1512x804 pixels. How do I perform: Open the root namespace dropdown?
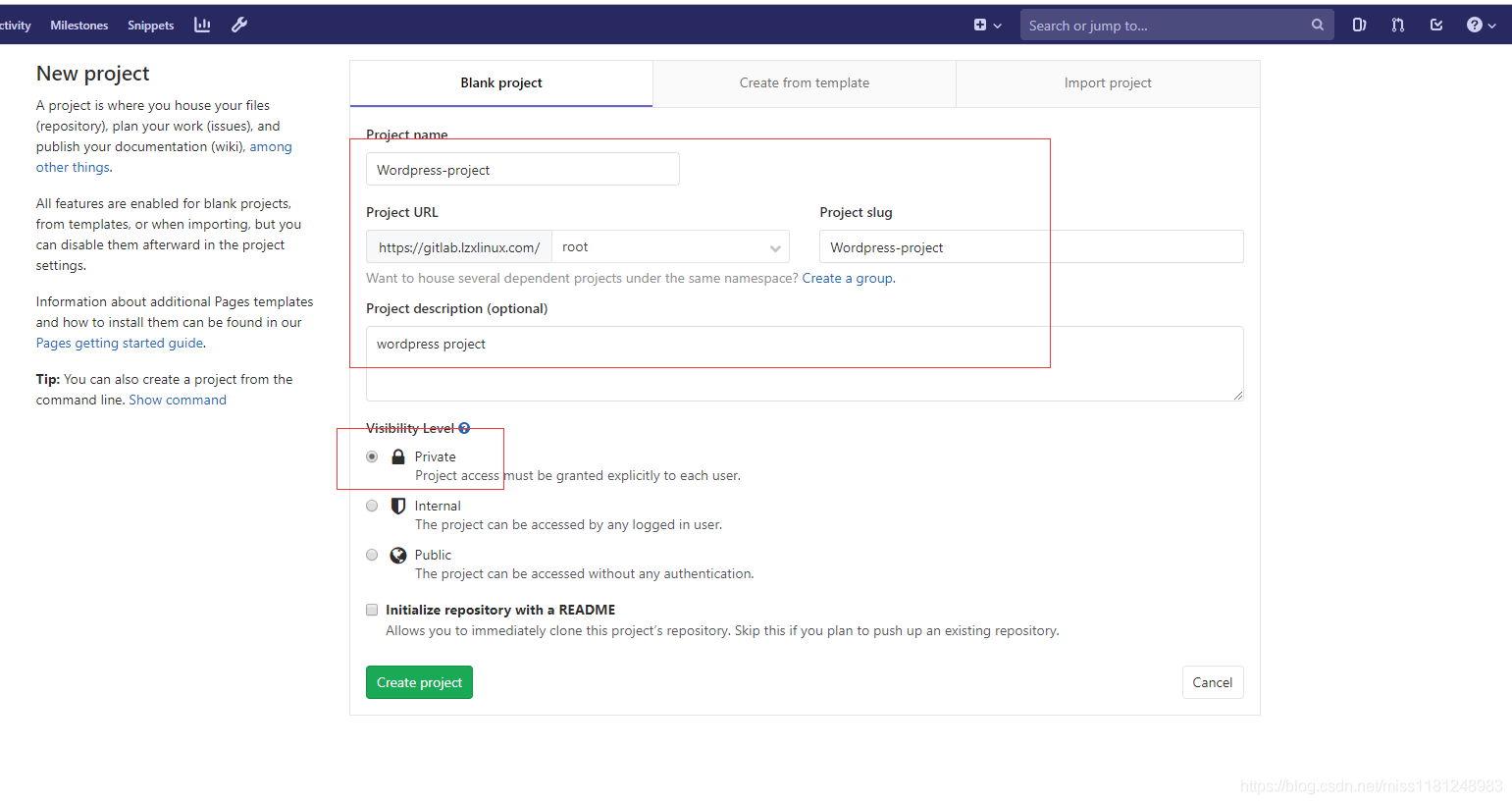tap(670, 247)
